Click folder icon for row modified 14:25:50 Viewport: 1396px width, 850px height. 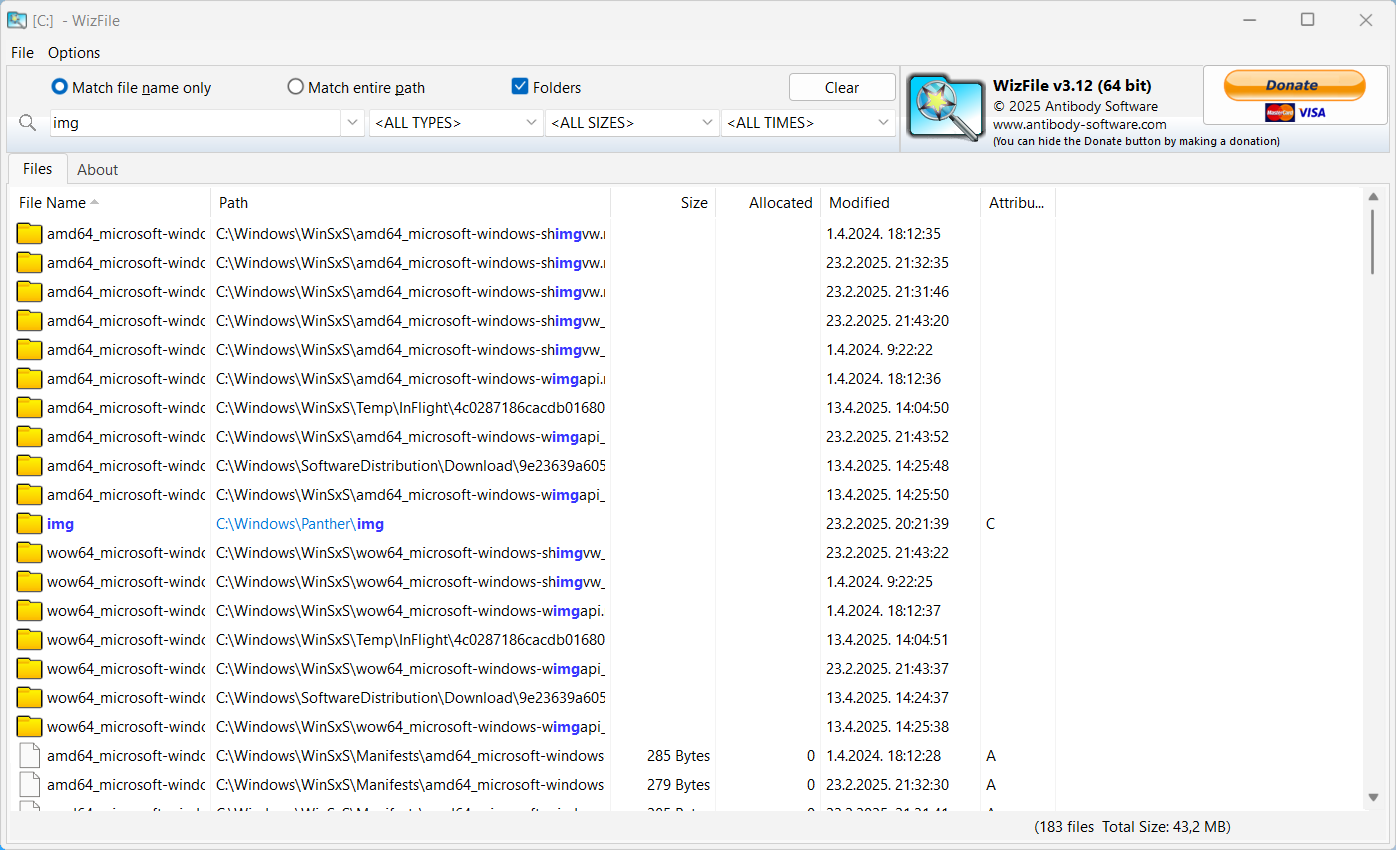tap(30, 495)
